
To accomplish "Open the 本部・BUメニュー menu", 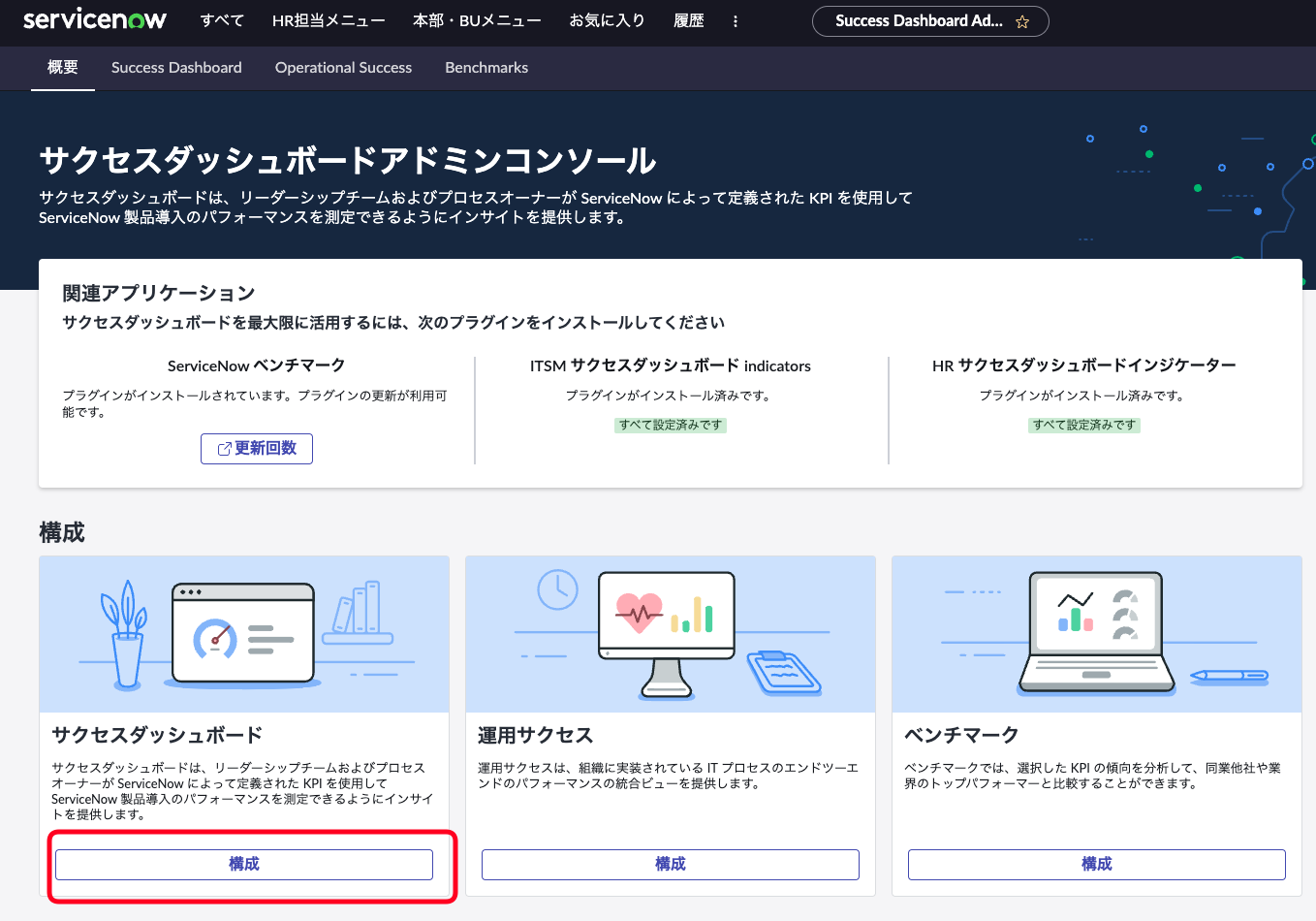I will click(477, 20).
